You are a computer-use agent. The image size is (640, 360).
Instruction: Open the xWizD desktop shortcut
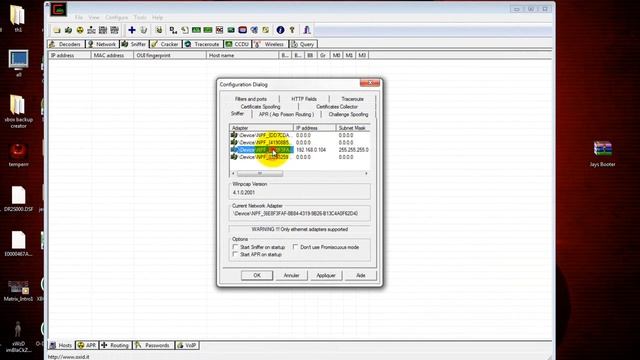point(18,337)
